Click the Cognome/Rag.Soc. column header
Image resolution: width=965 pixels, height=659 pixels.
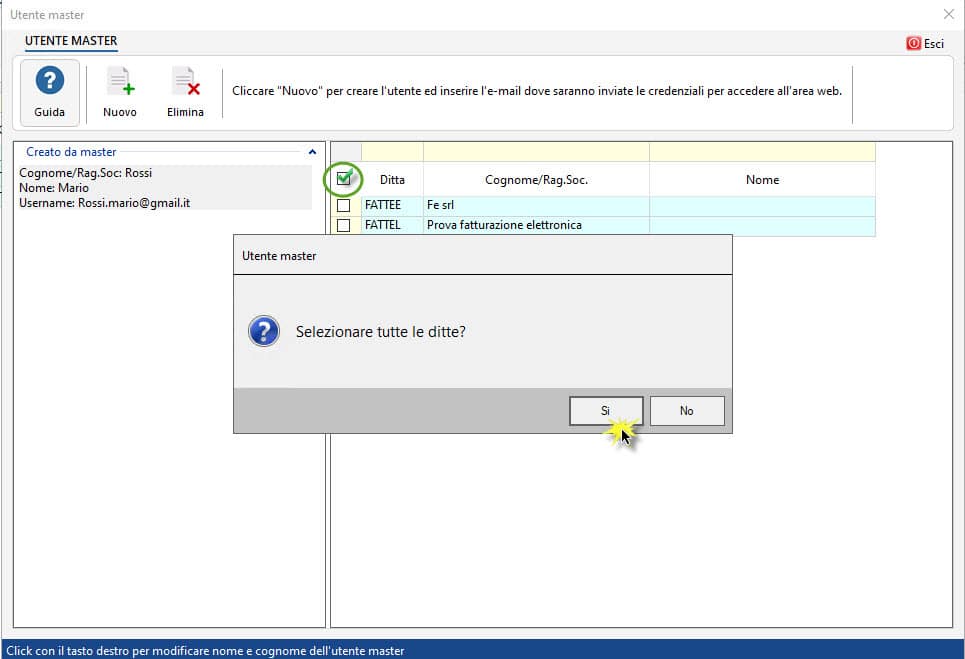pos(536,180)
